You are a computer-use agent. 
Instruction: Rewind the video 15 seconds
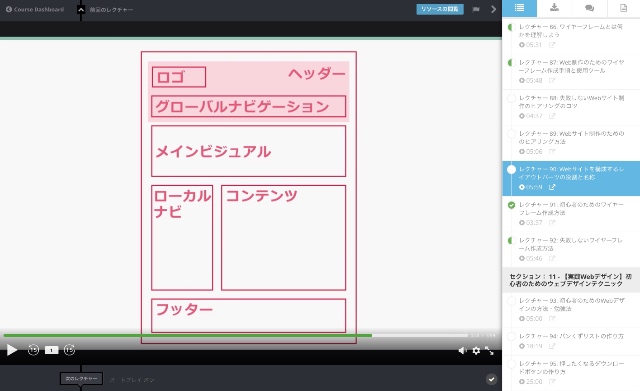[x=33, y=350]
